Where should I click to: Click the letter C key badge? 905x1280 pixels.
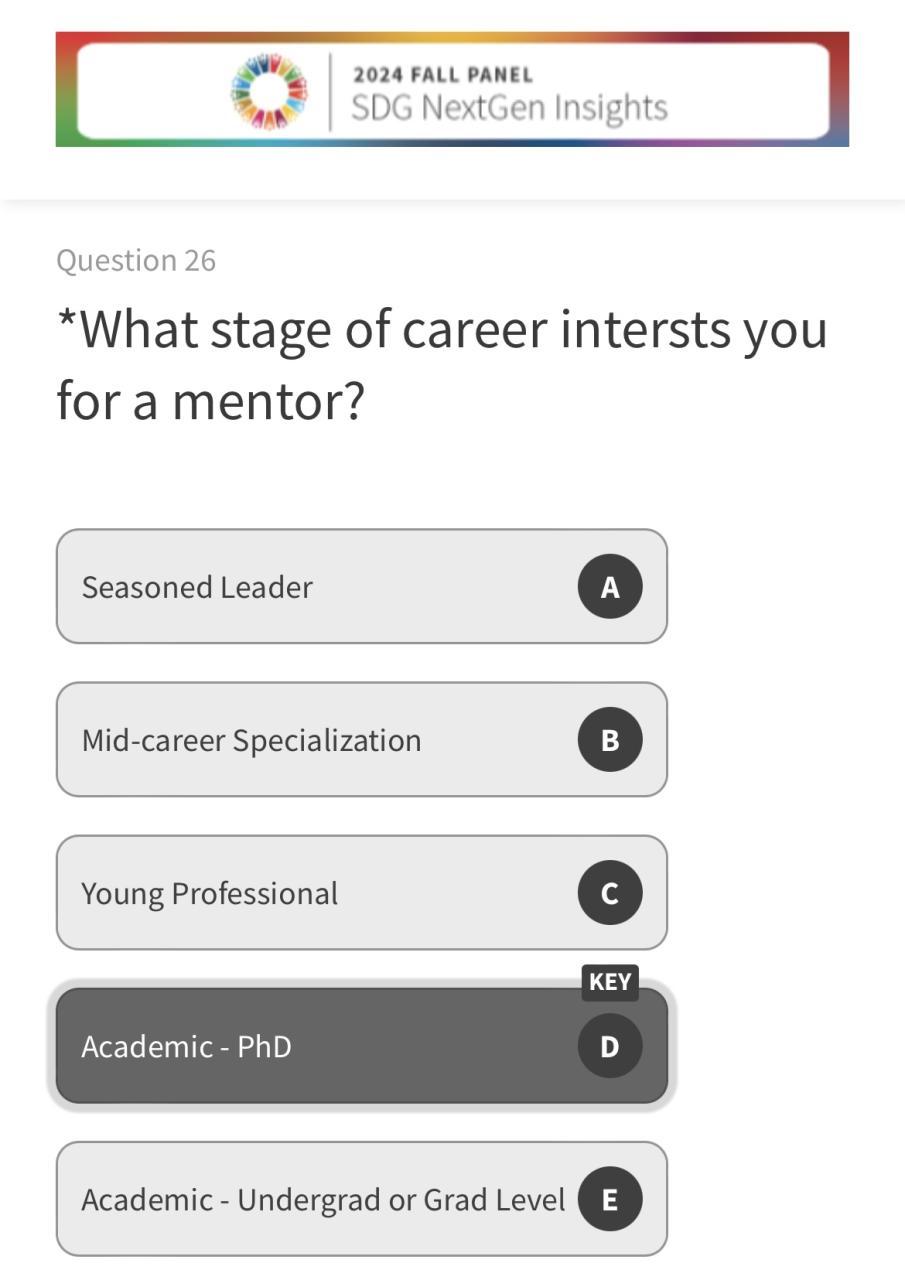coord(609,893)
